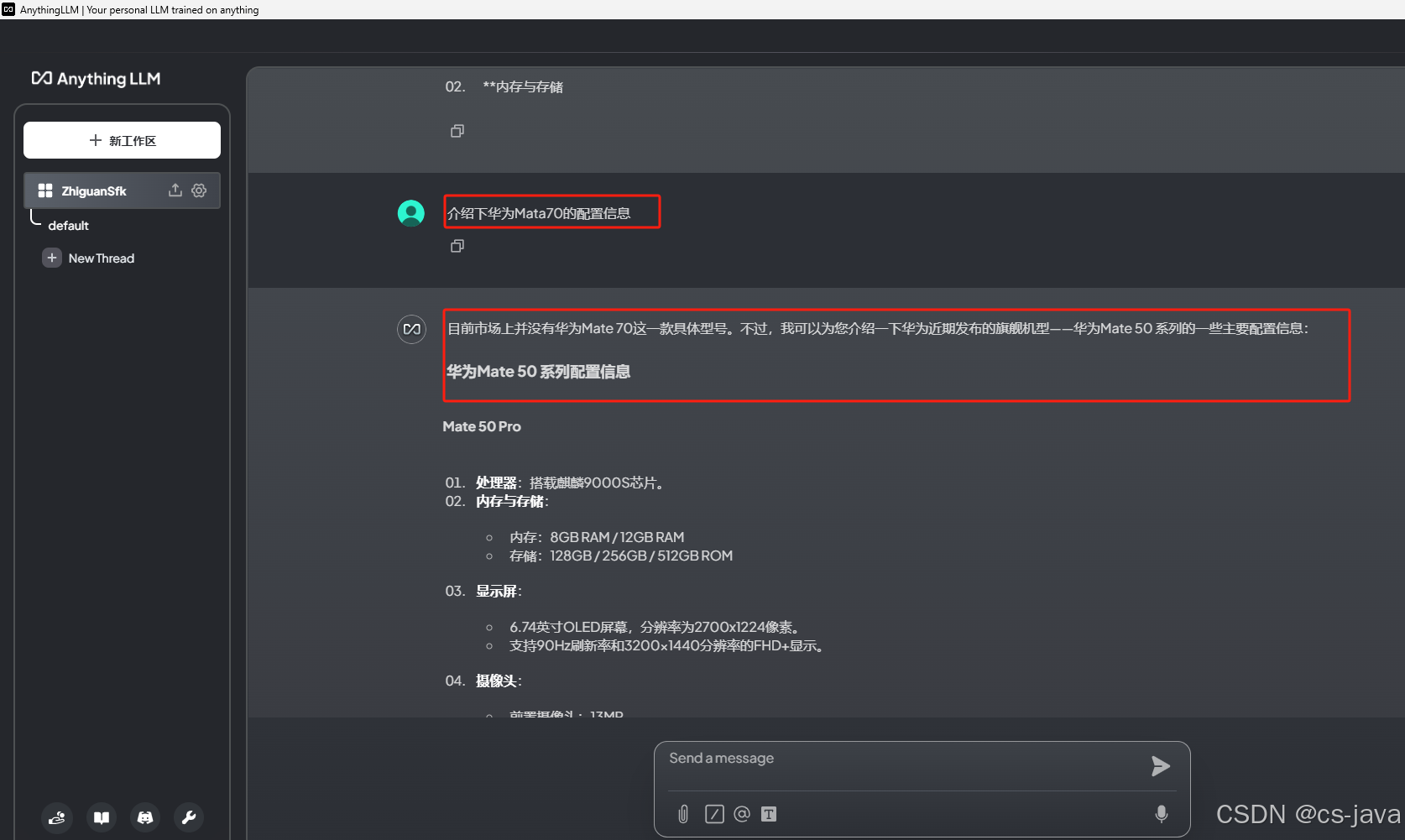
Task: Click the user avatar icon
Action: pyautogui.click(x=411, y=213)
